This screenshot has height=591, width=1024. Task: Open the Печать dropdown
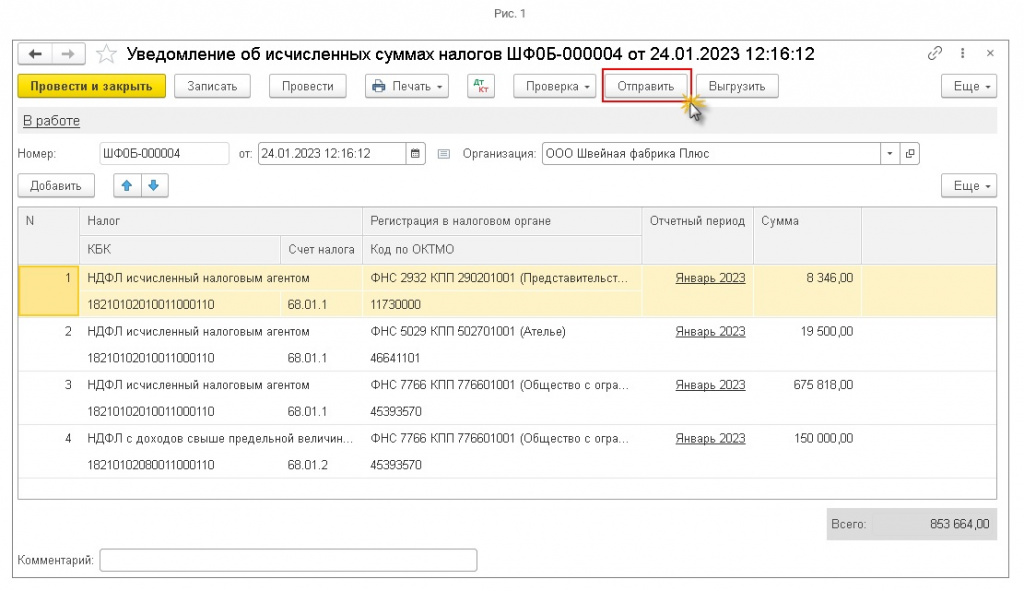(407, 86)
